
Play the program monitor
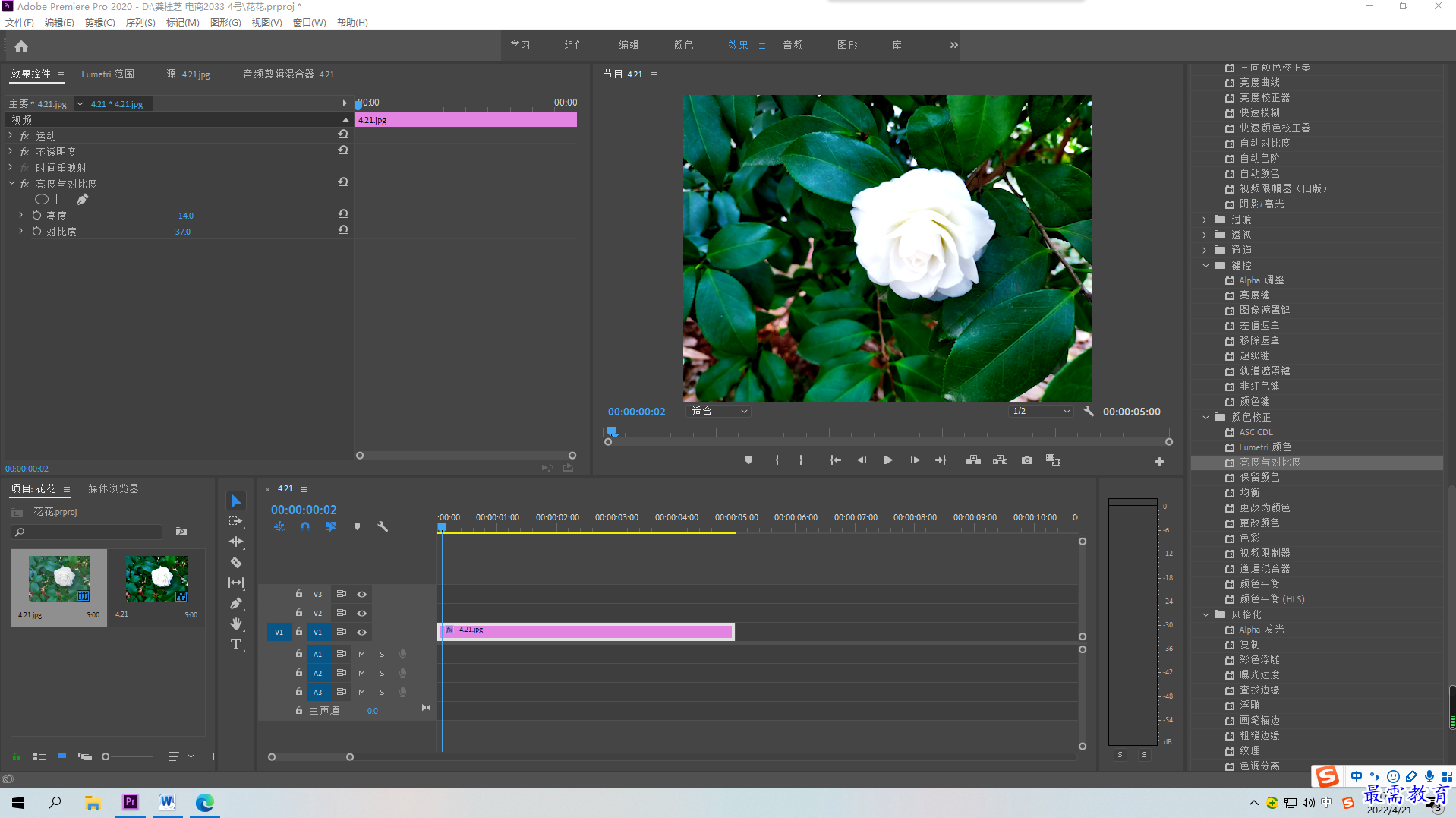click(x=887, y=460)
